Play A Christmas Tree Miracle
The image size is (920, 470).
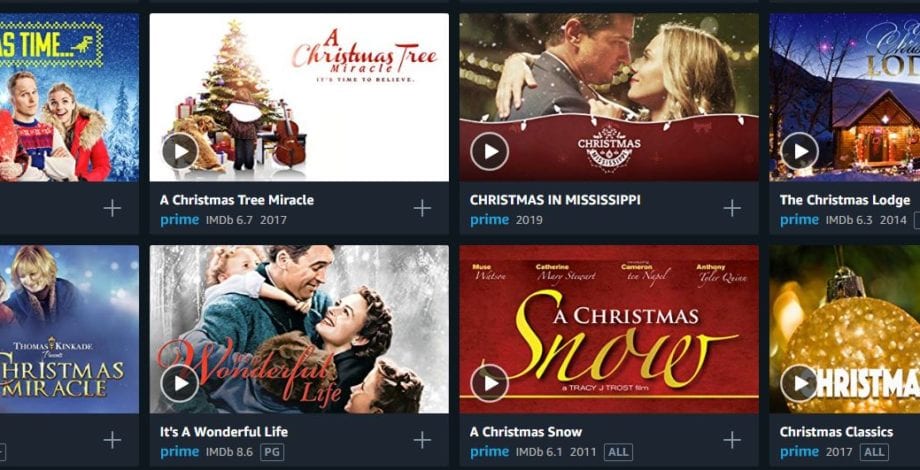[180, 151]
